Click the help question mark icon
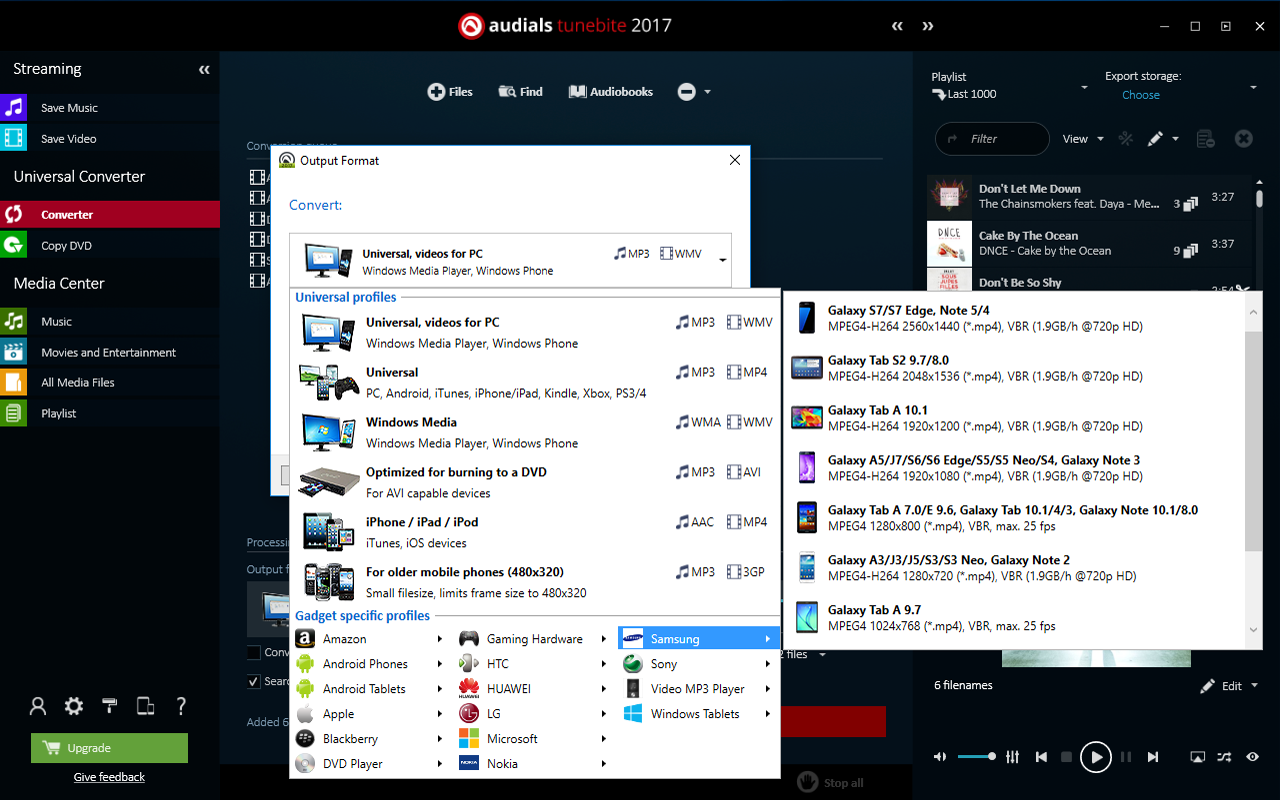 [x=181, y=706]
